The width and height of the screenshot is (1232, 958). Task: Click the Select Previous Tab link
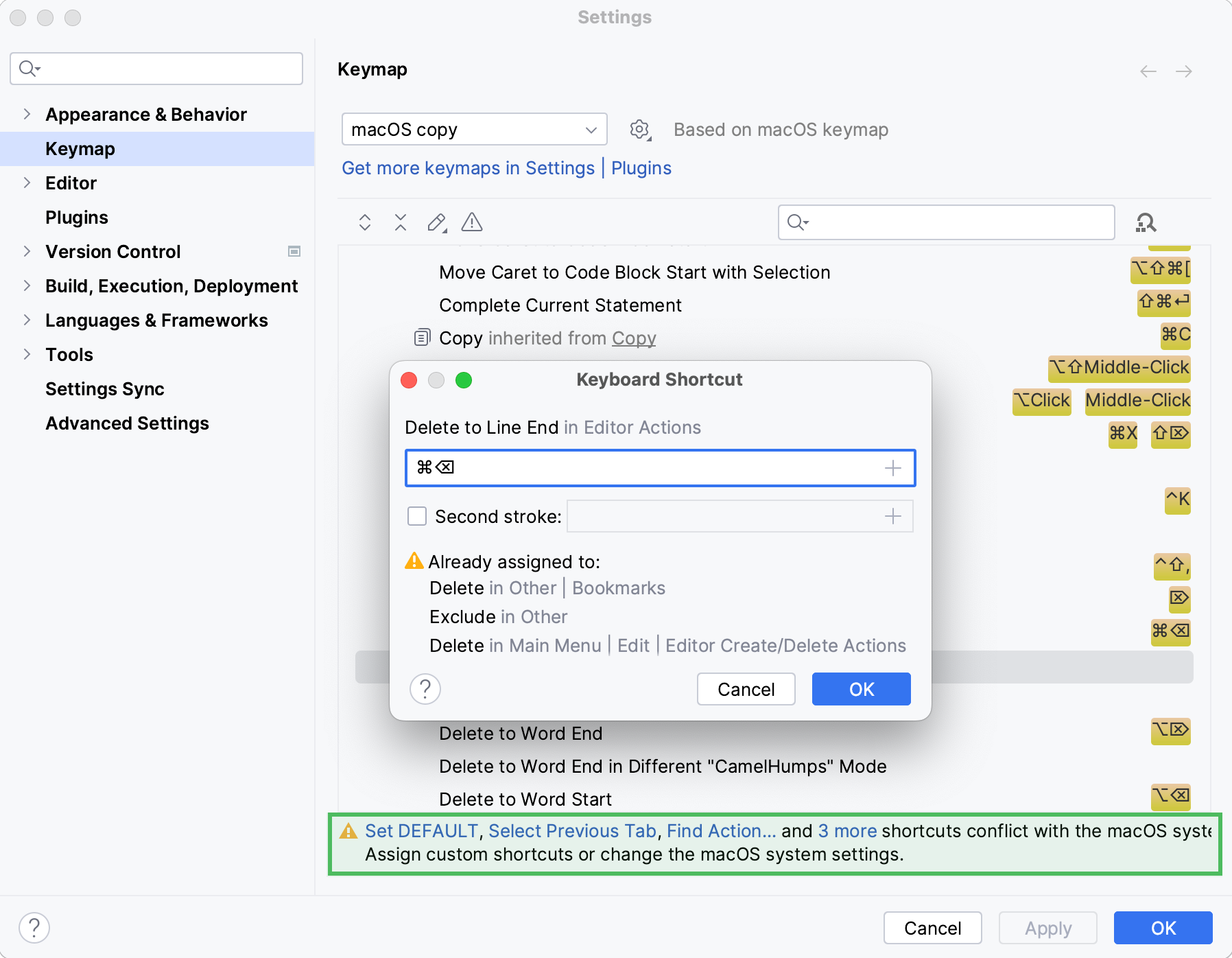pos(573,831)
